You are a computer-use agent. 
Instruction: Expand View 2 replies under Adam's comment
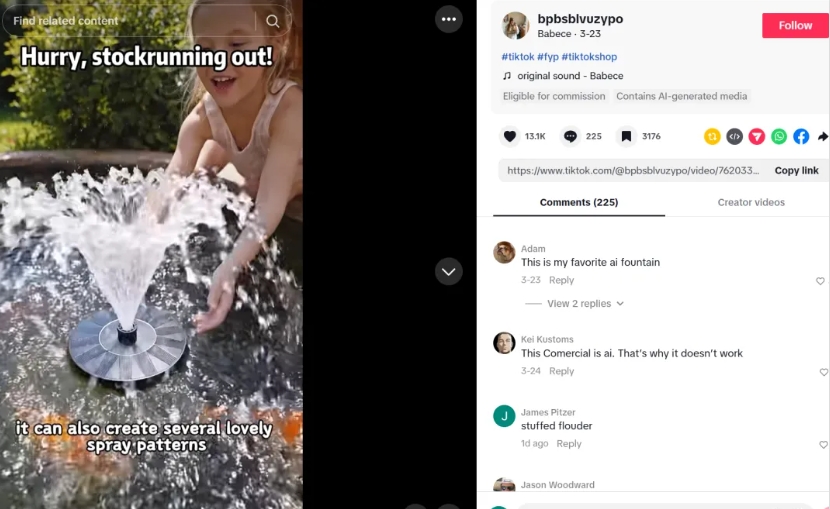pyautogui.click(x=585, y=303)
